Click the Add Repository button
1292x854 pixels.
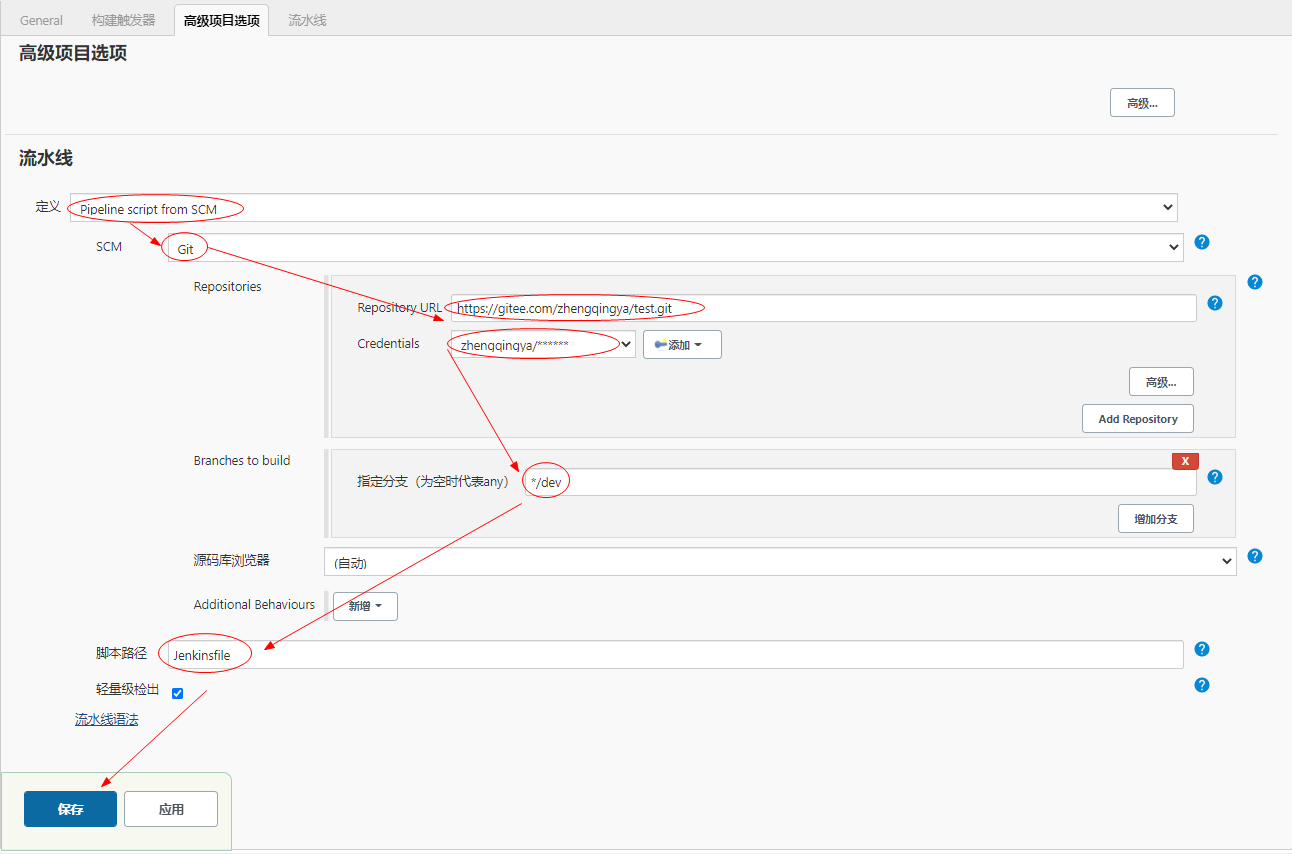tap(1138, 419)
